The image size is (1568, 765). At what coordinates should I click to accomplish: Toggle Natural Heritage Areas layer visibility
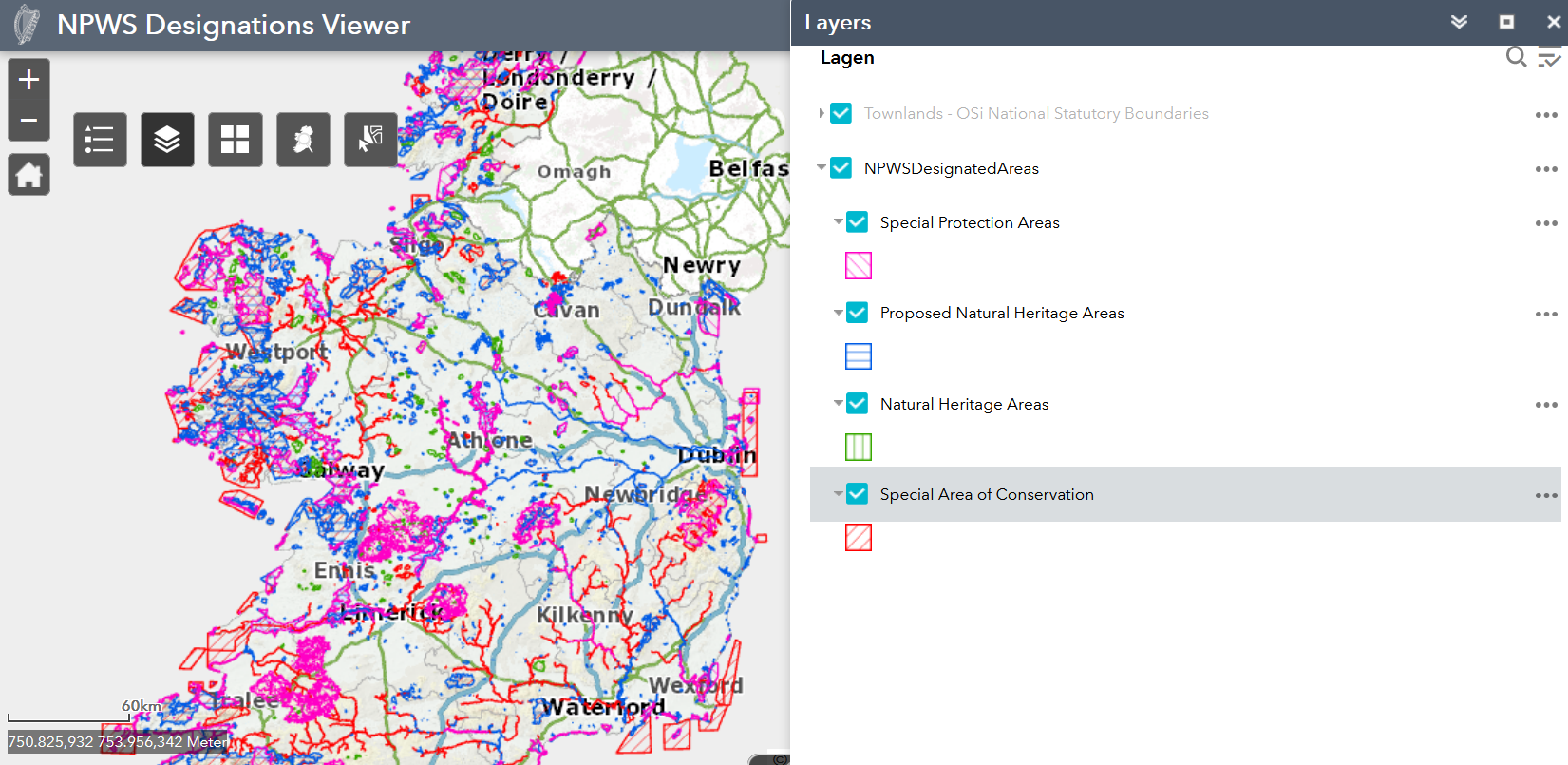pos(857,404)
